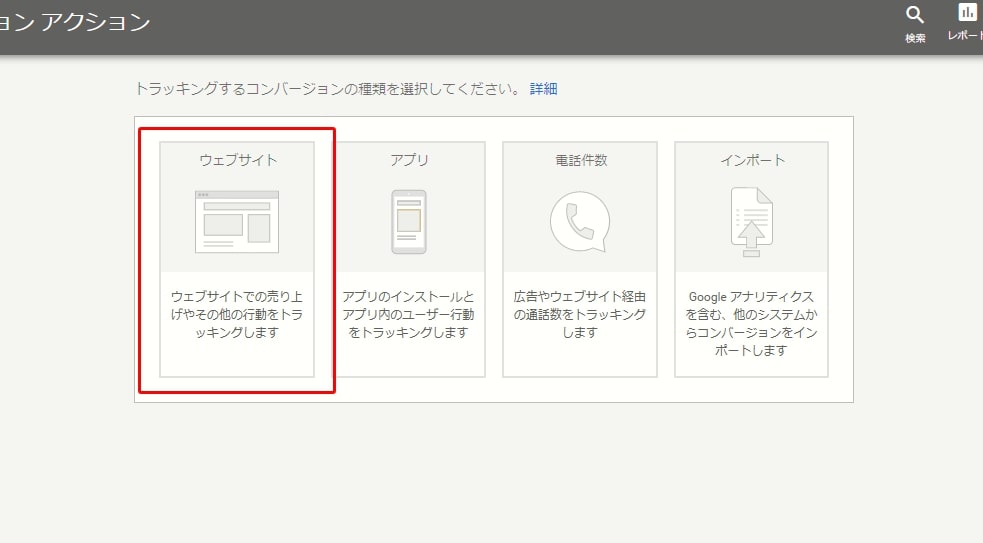983x543 pixels.
Task: Click the import document upload icon
Action: (752, 222)
